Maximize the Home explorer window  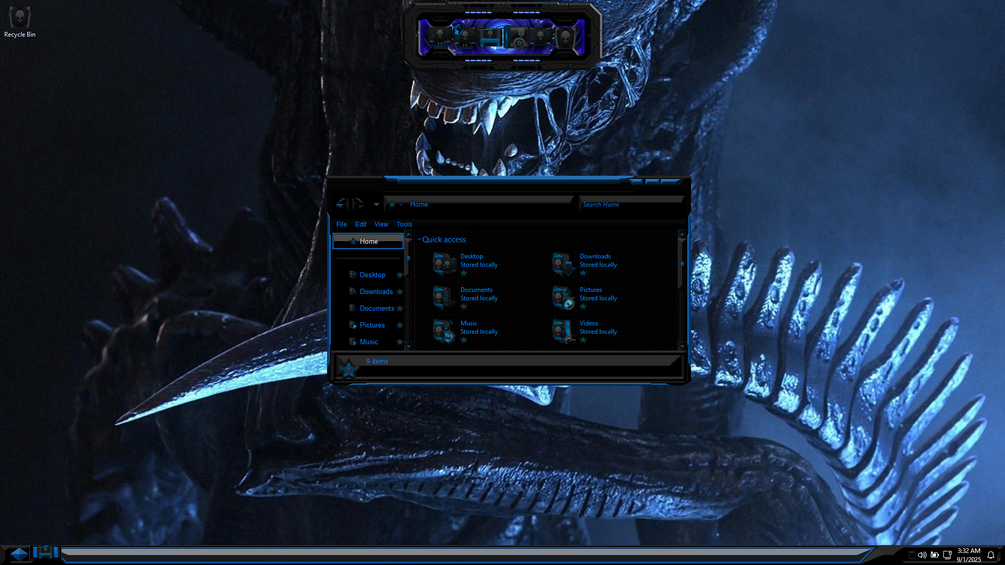pyautogui.click(x=652, y=182)
